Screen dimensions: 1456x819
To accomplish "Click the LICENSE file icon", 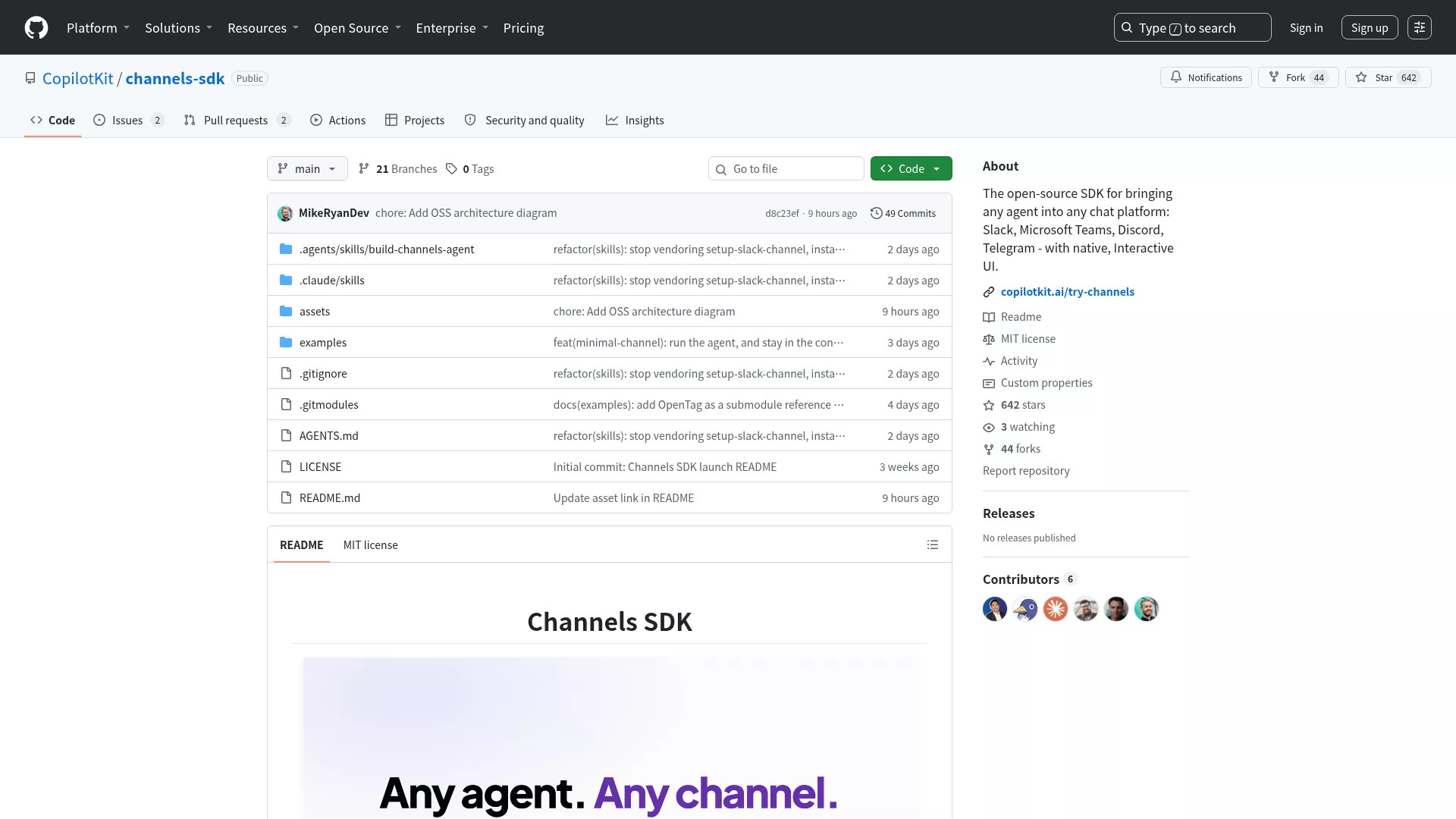I will (x=286, y=467).
